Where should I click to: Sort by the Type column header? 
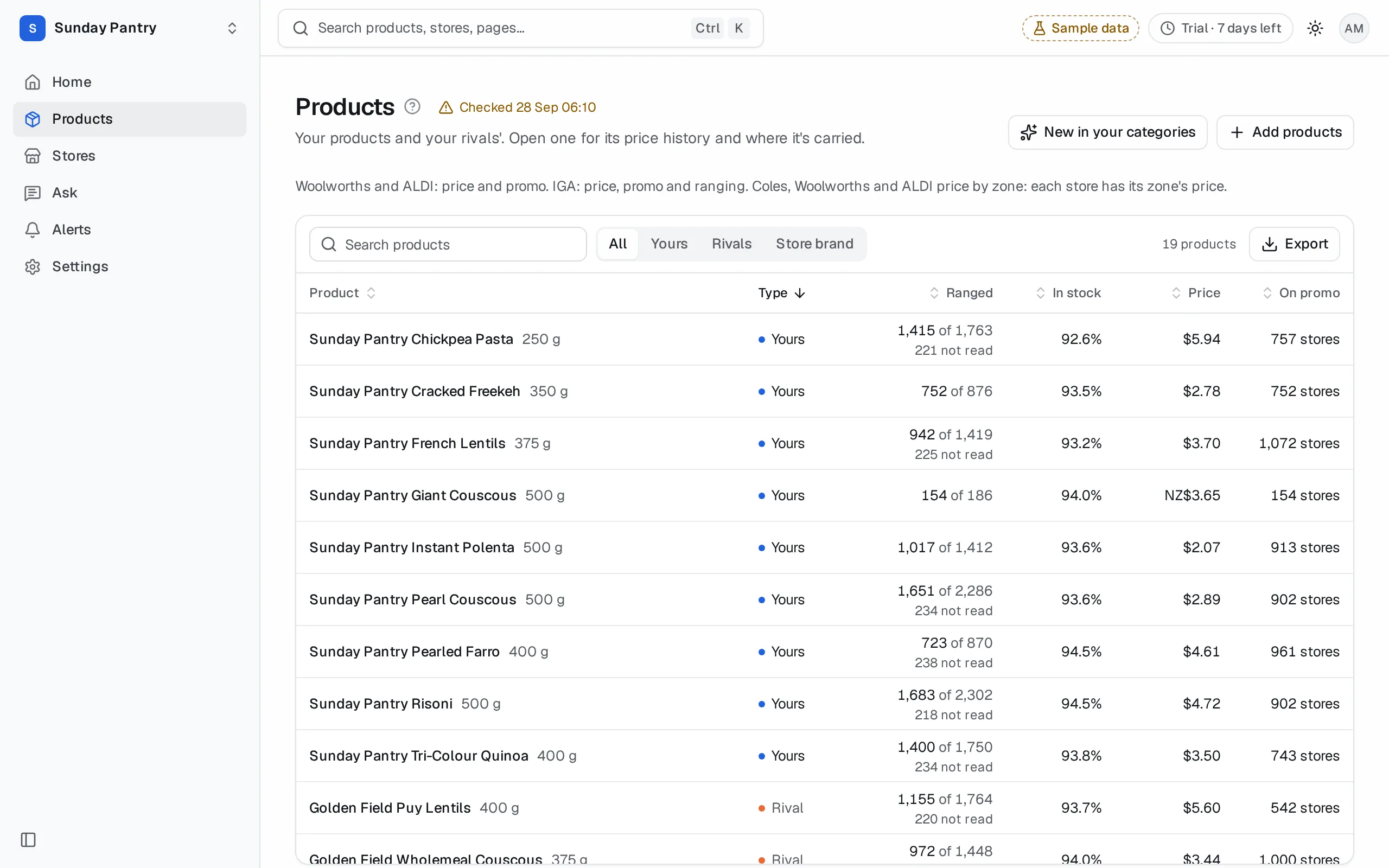(782, 293)
